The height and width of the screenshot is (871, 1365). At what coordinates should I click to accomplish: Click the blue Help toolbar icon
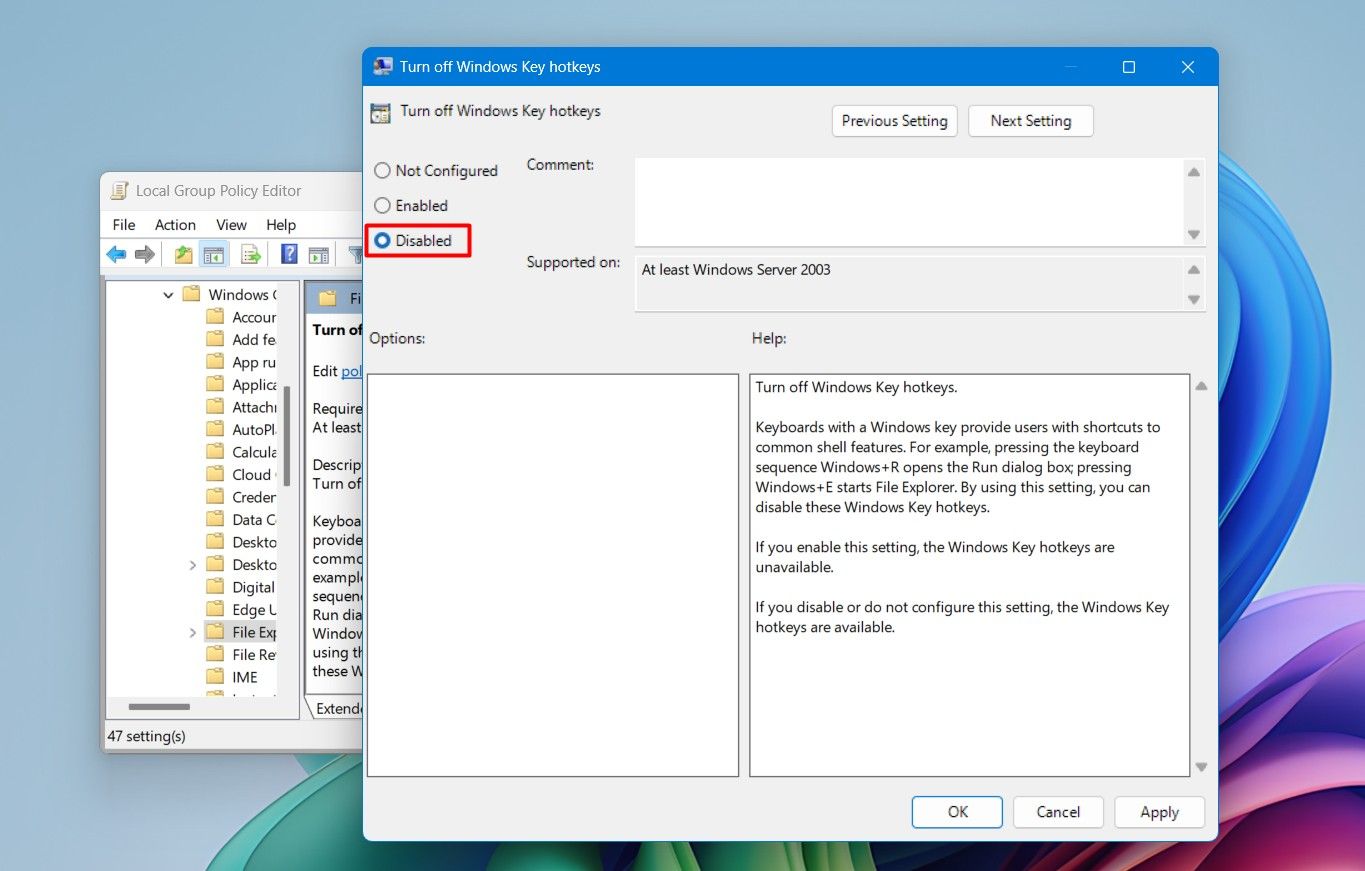coord(289,255)
